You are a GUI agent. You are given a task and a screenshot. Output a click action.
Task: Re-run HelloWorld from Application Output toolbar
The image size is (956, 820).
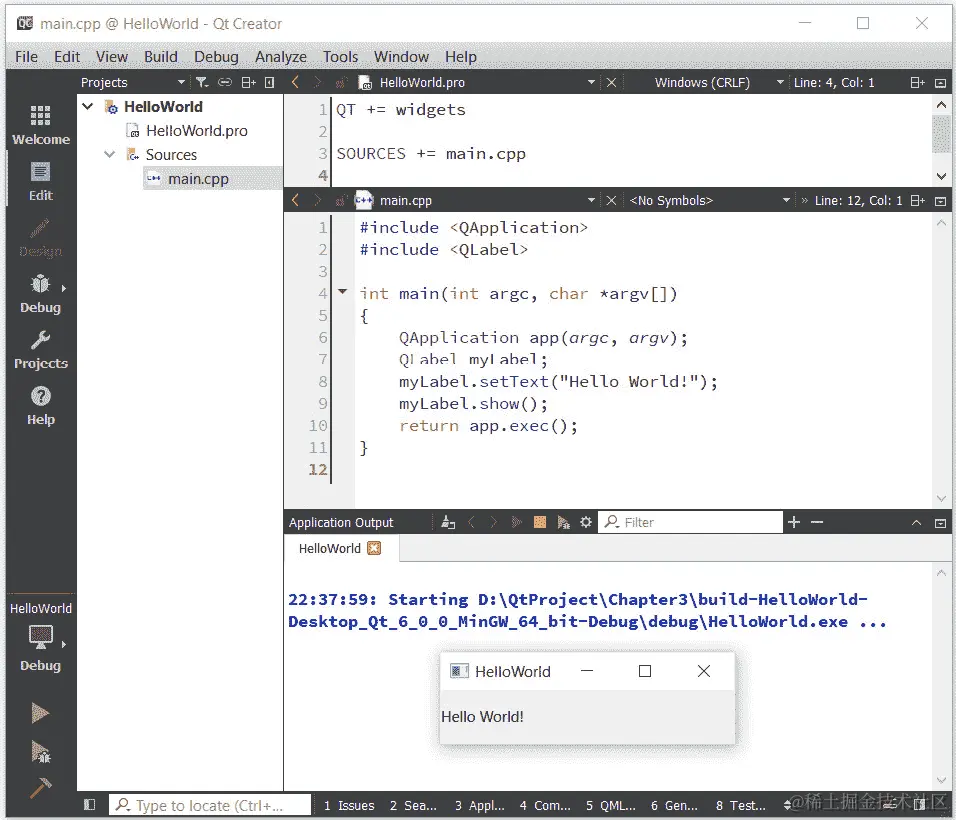click(x=516, y=522)
